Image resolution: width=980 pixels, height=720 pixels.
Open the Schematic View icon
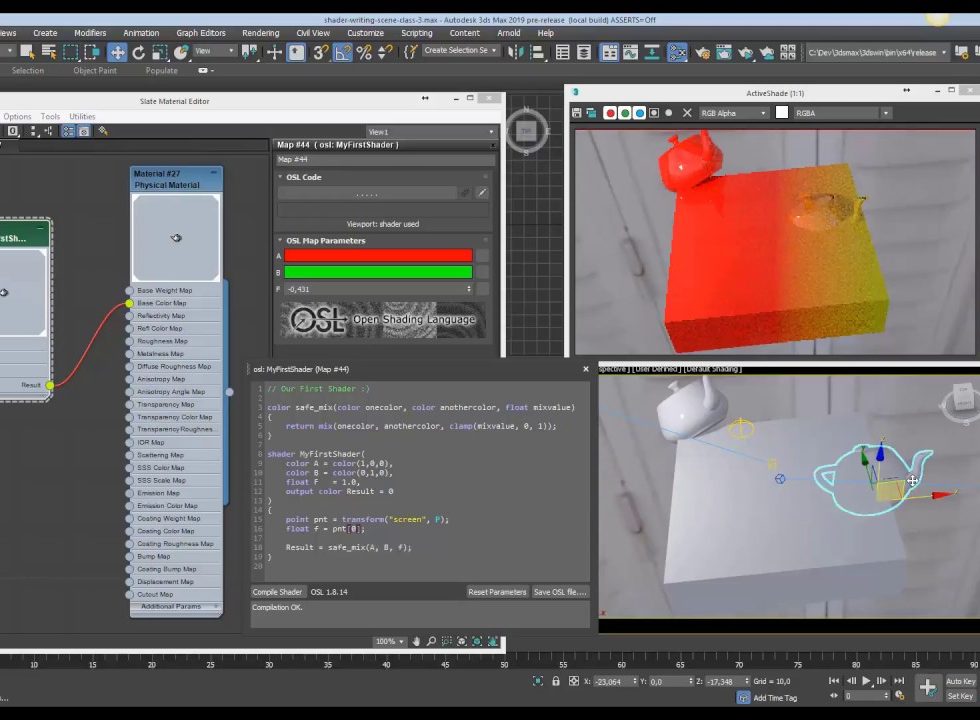pos(652,52)
